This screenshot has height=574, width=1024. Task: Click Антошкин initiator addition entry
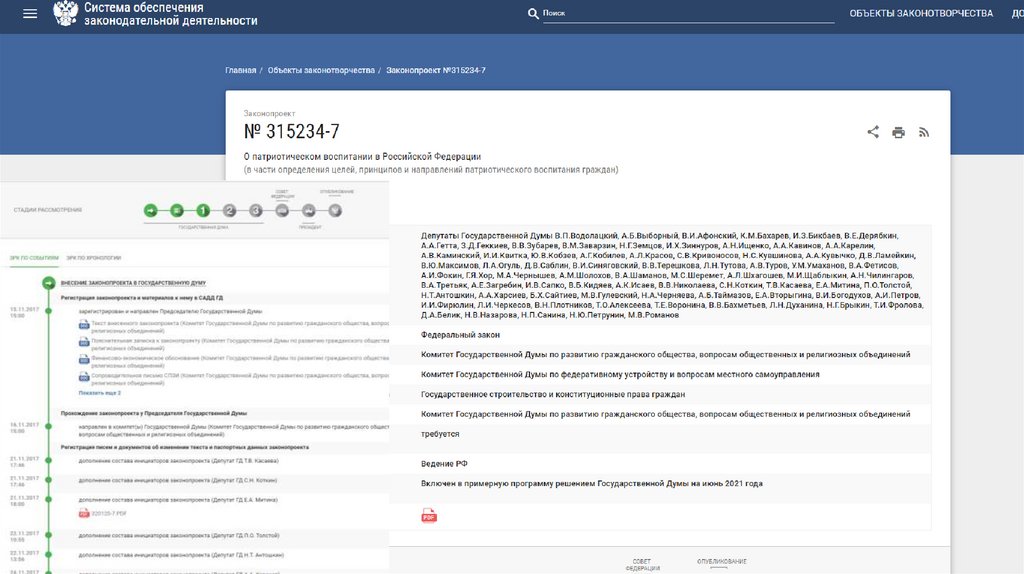(x=181, y=555)
